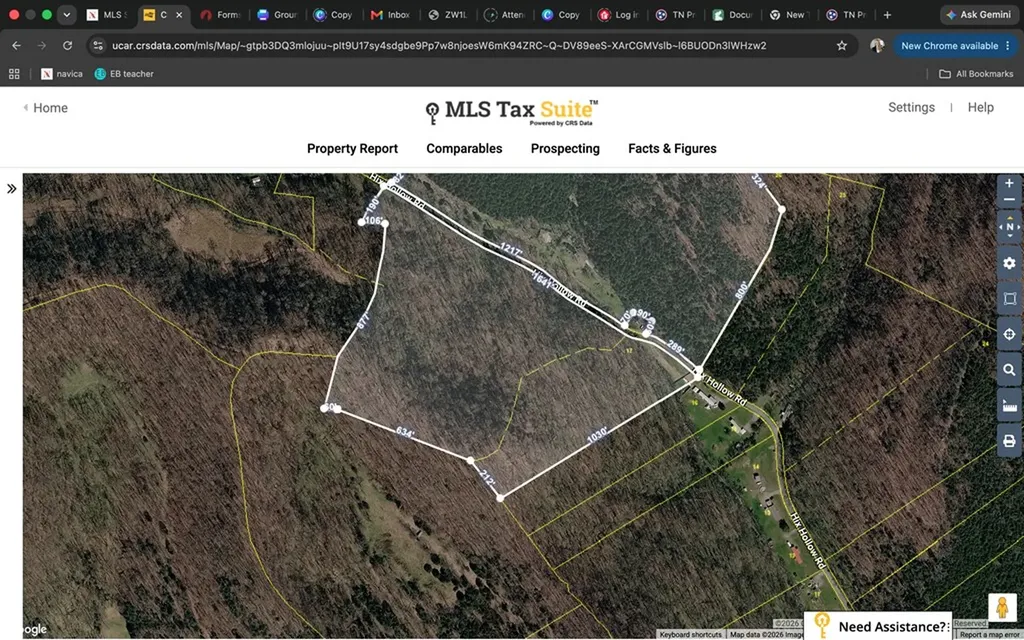Click the 877' boundary measurement label
Viewport: 1024px width, 640px height.
tap(363, 321)
